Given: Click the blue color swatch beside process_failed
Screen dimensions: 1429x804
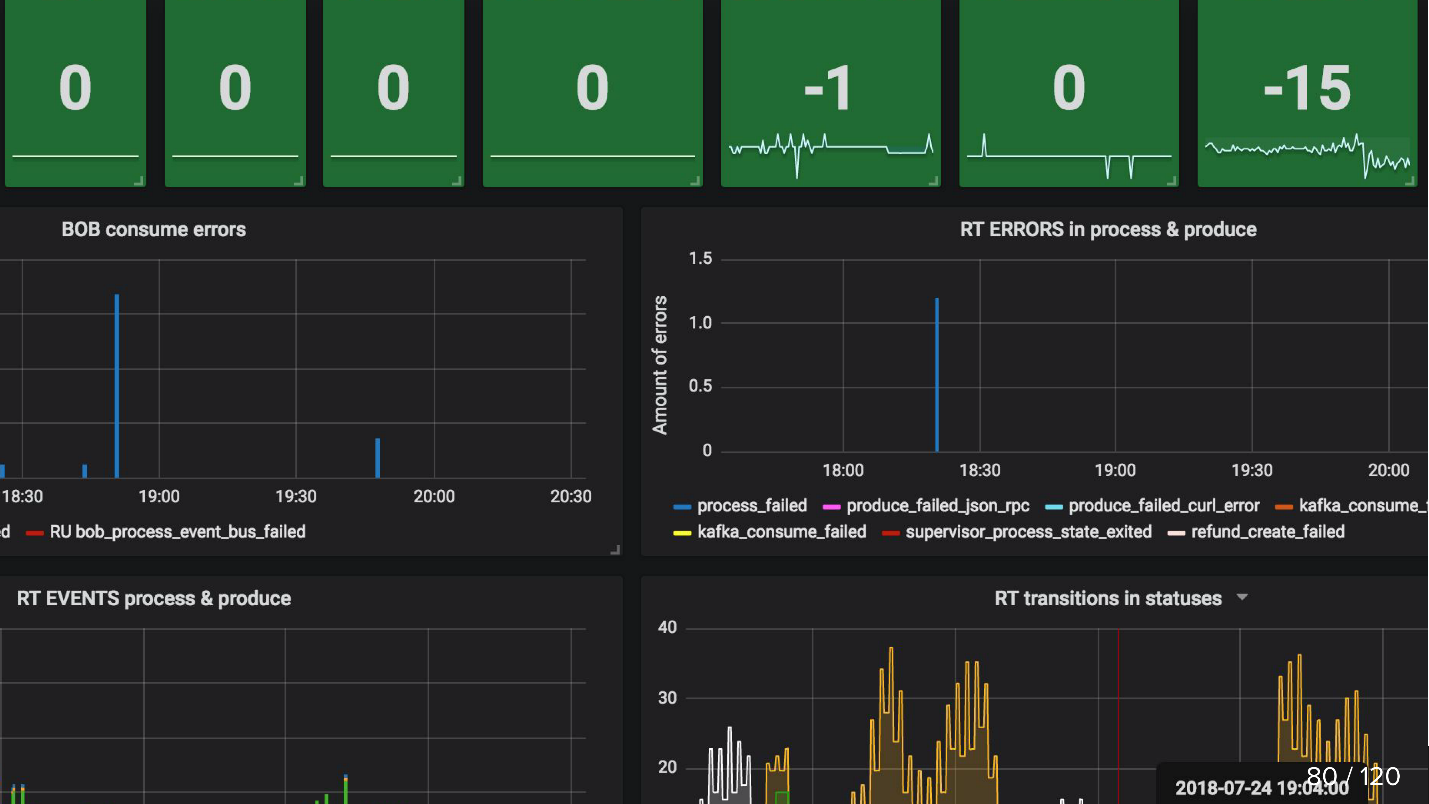Looking at the screenshot, I should (682, 507).
